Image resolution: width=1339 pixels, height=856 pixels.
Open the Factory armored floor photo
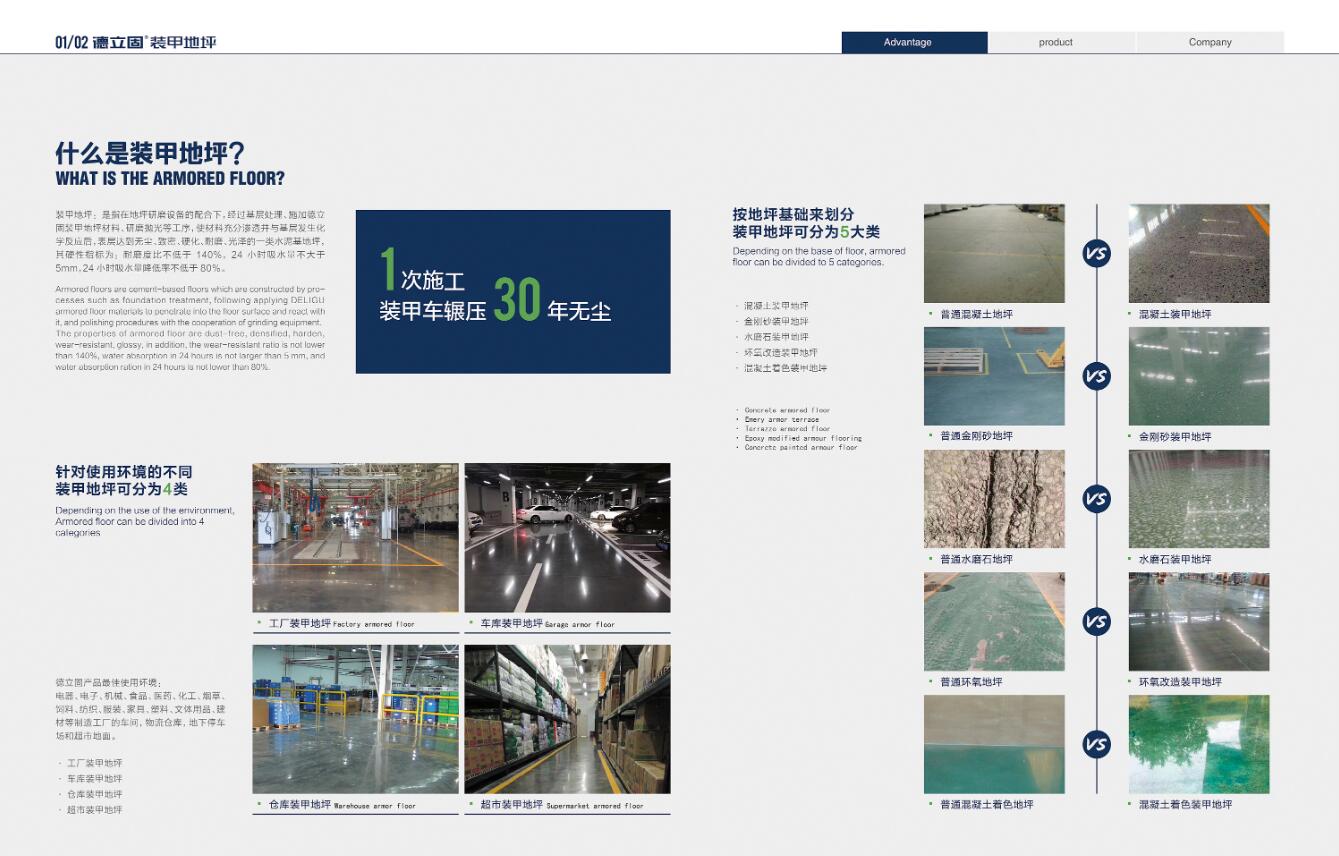tap(355, 537)
